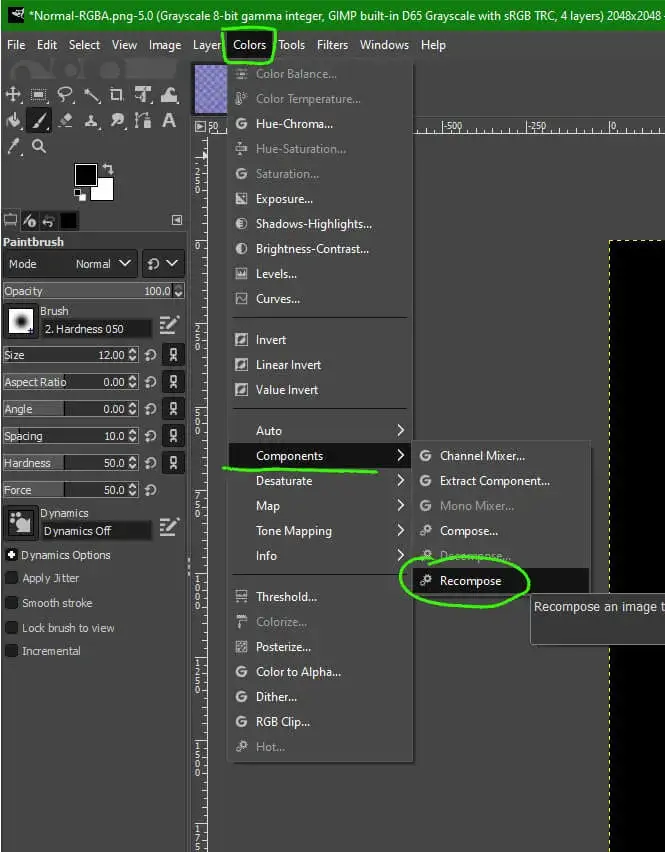
Task: Choose the Text tool
Action: click(x=169, y=120)
